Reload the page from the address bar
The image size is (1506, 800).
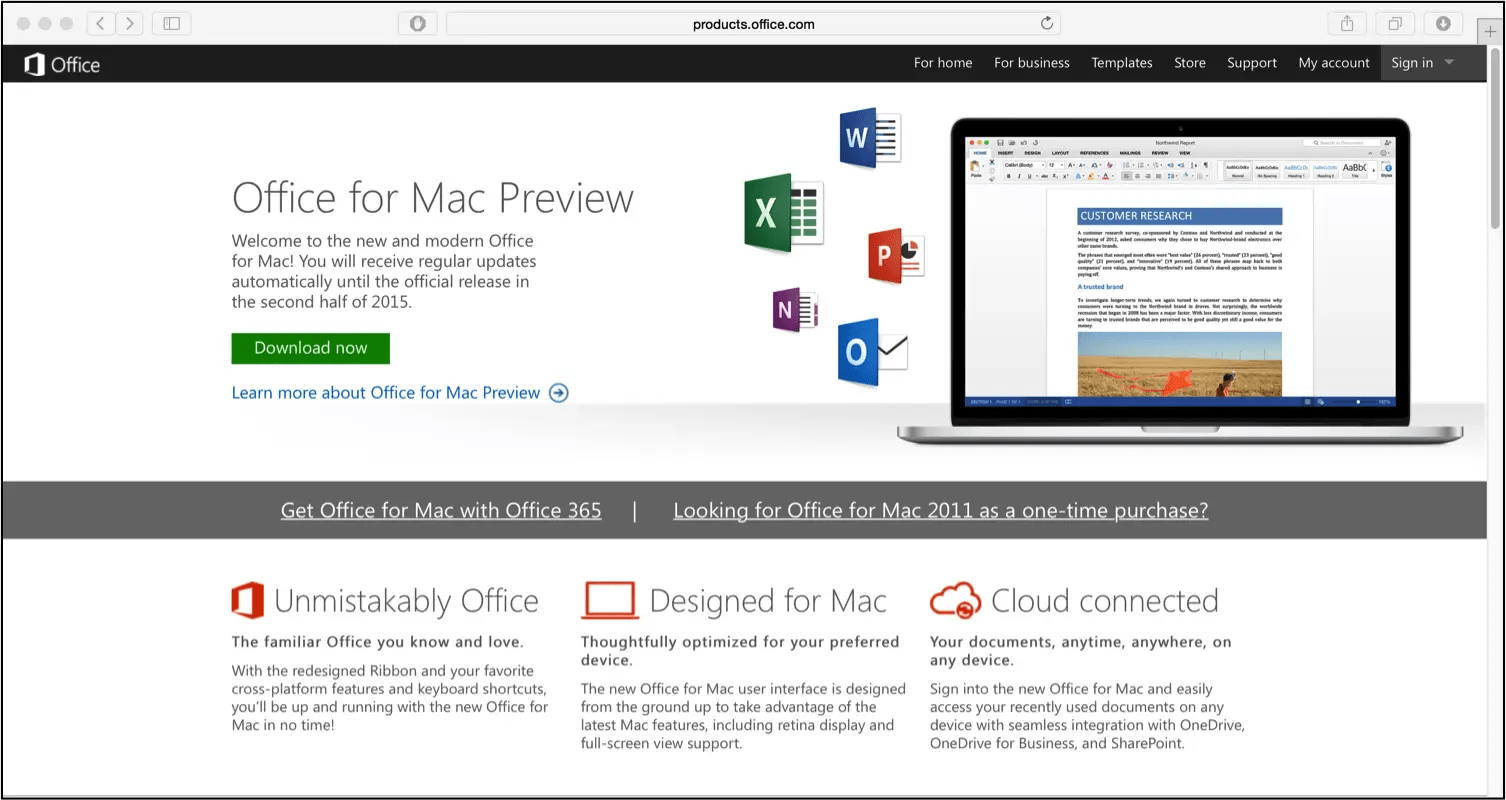click(x=1047, y=23)
